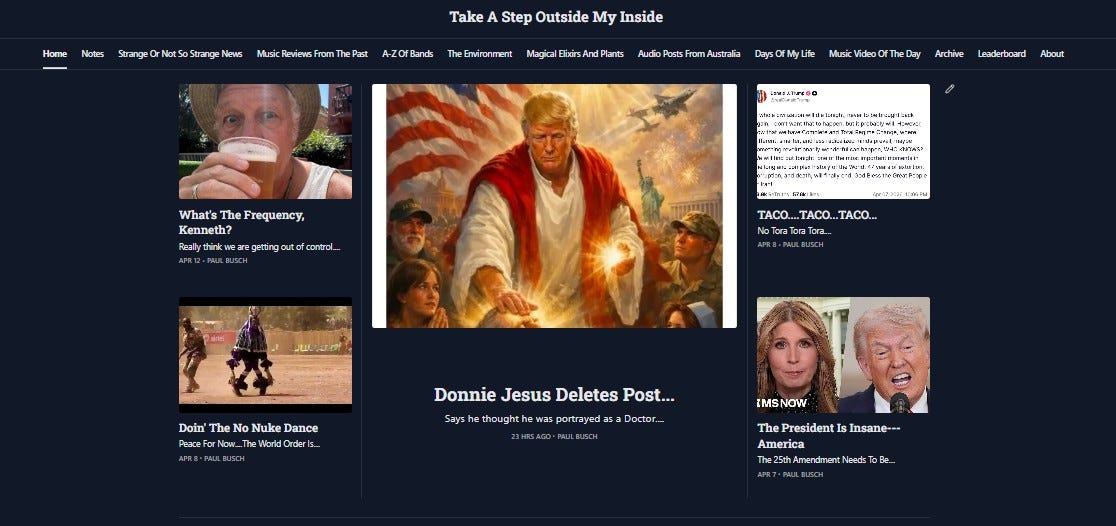Click site title Take A Step Outside My Inside
1116x526 pixels.
click(556, 17)
